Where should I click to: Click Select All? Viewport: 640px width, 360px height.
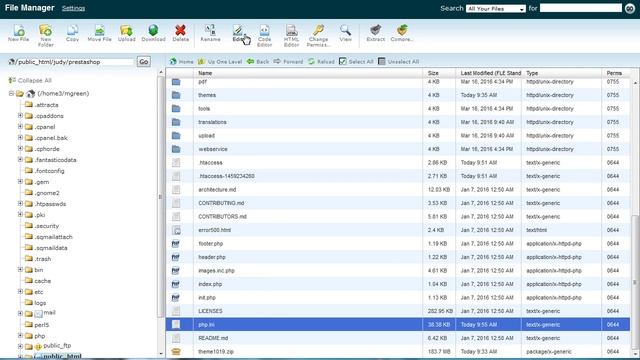point(356,62)
